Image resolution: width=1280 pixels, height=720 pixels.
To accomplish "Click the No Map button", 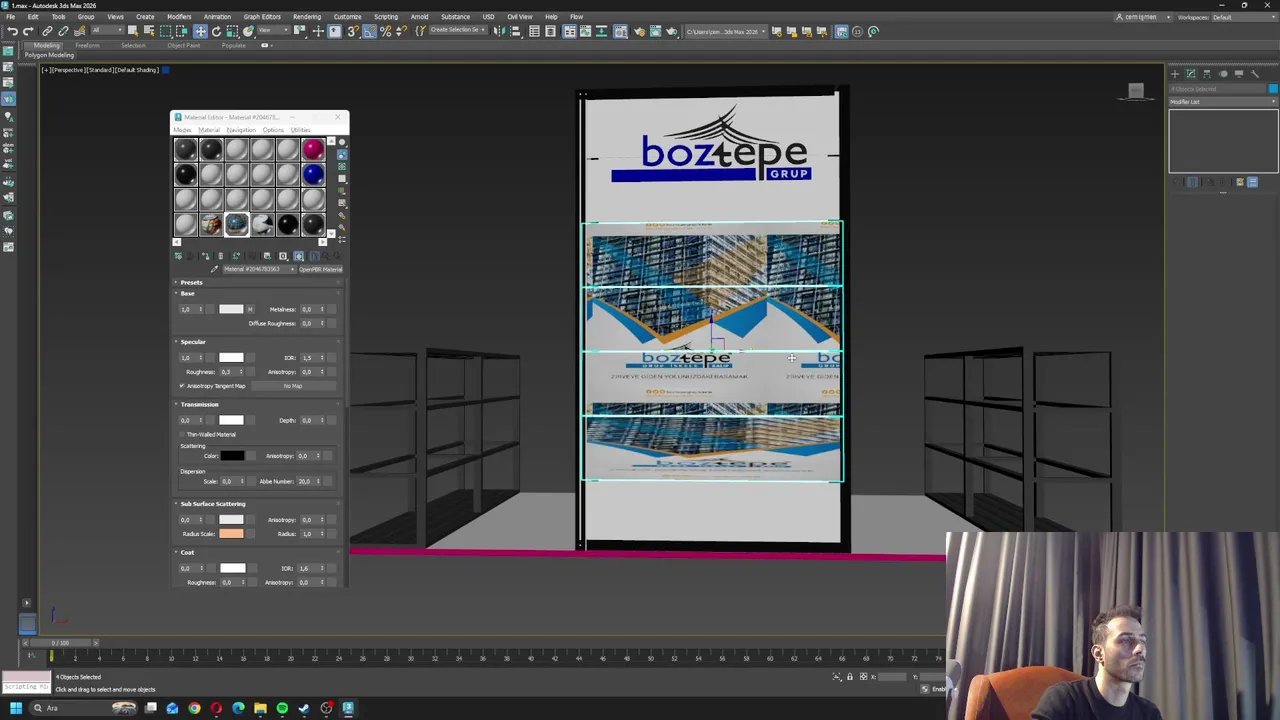I will pos(292,386).
